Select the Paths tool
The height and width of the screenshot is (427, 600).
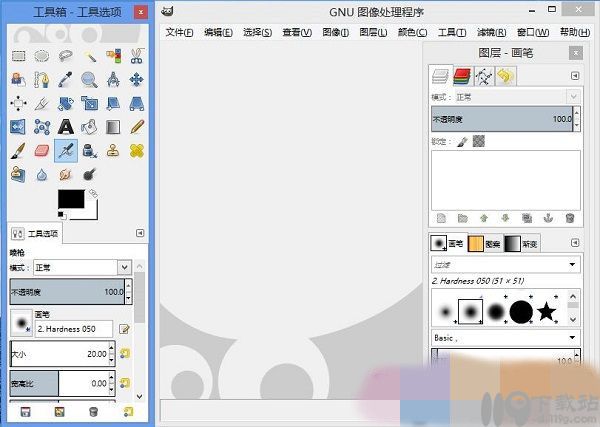(x=42, y=80)
